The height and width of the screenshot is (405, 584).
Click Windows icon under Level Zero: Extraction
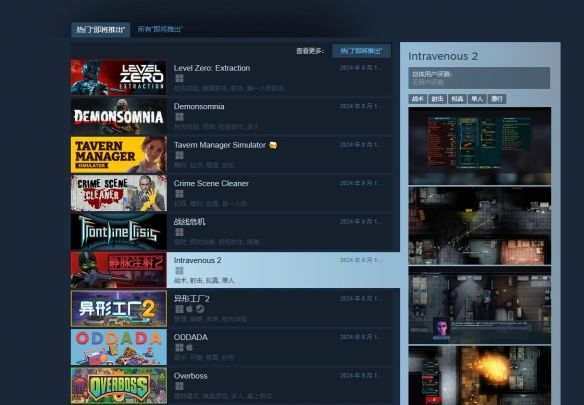(179, 78)
